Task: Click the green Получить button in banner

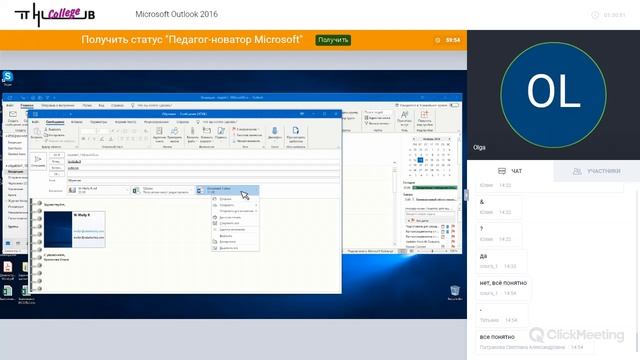Action: 333,40
